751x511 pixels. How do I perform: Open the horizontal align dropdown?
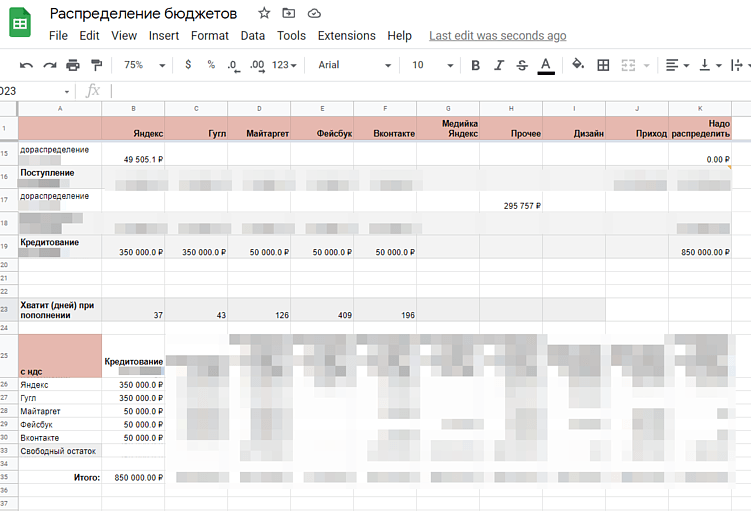click(677, 65)
